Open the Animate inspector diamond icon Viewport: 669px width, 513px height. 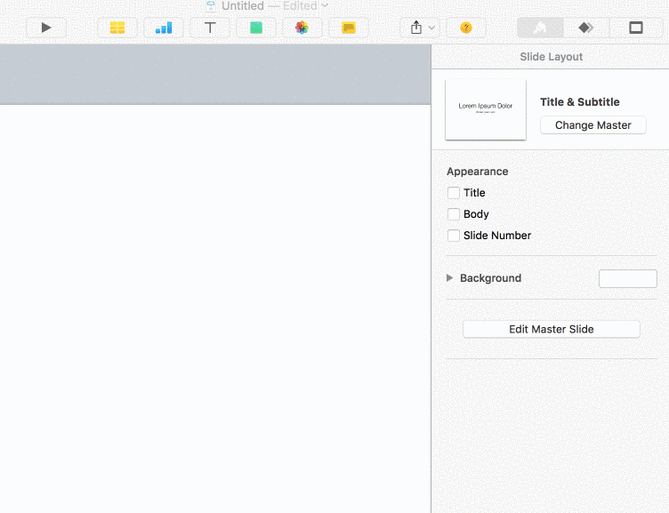pos(586,28)
